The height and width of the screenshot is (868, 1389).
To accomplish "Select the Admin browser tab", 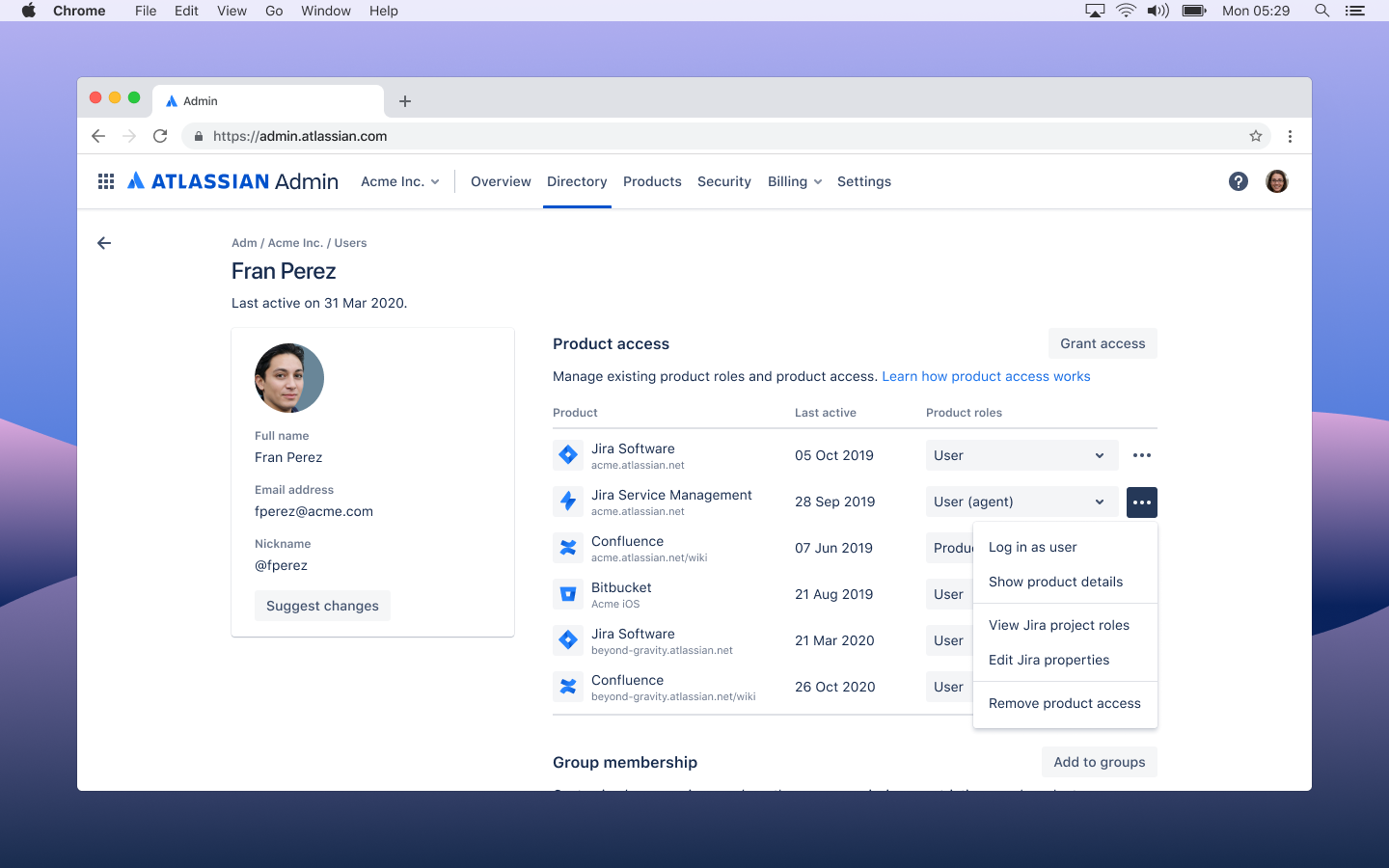I will 268,101.
